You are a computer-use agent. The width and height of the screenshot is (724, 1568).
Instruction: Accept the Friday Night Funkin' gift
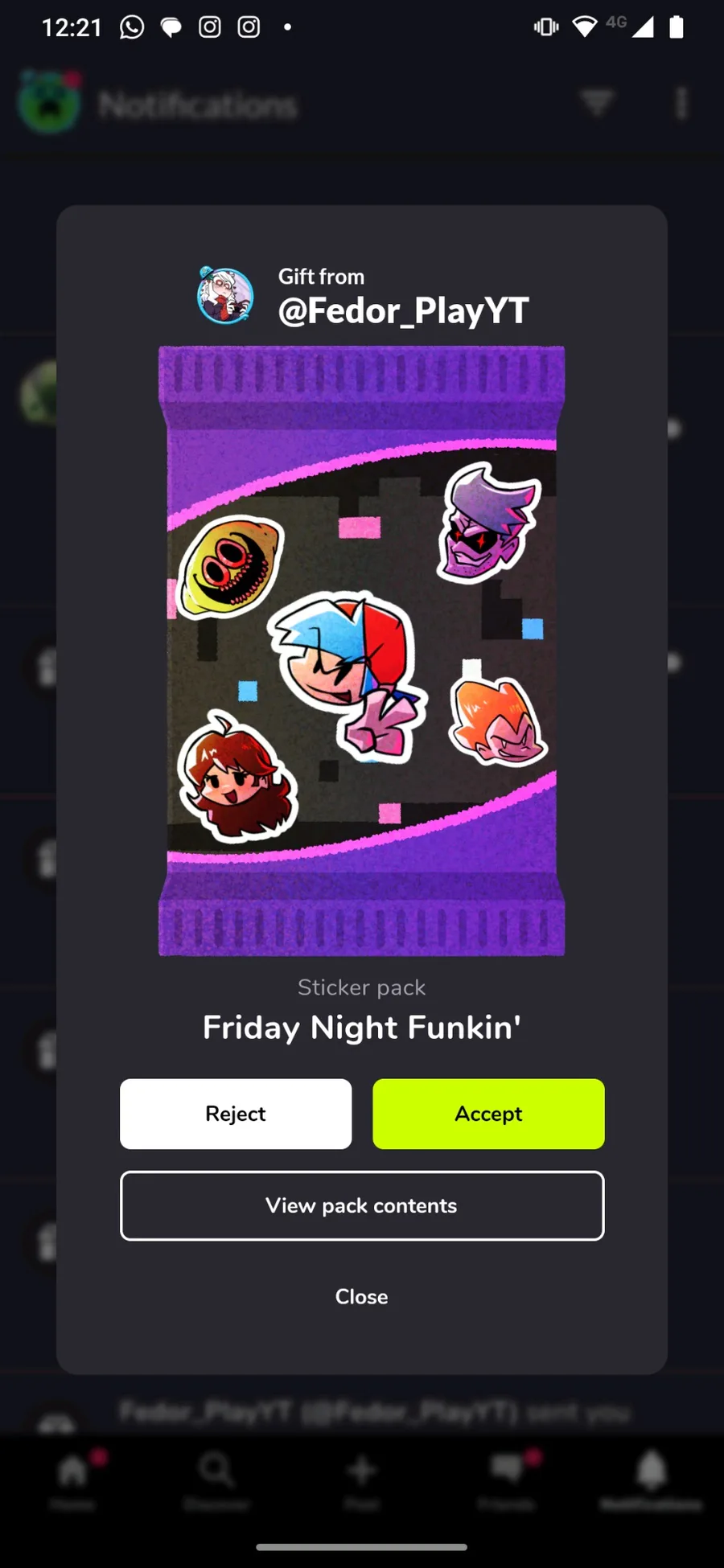point(488,1114)
